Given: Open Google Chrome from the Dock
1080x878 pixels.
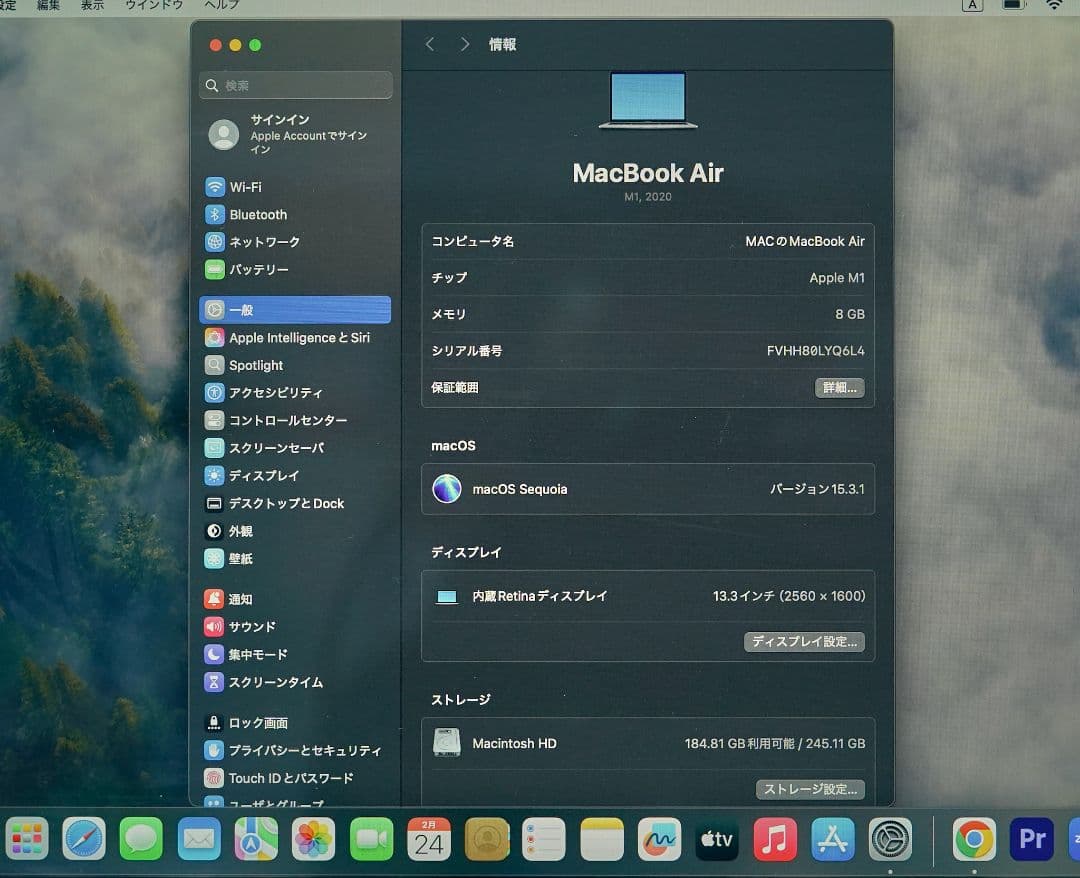Looking at the screenshot, I should click(x=973, y=839).
